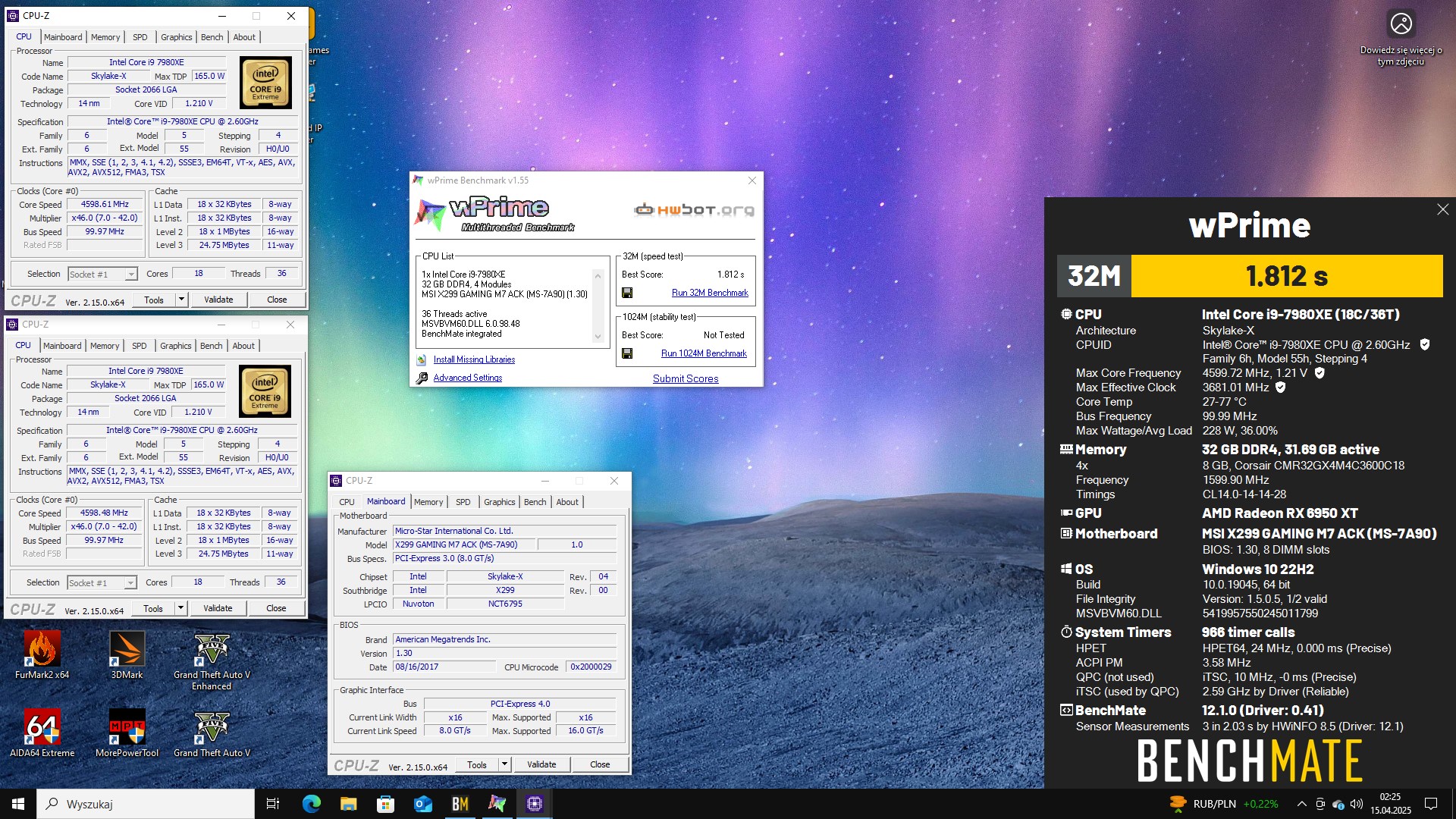The height and width of the screenshot is (819, 1456).
Task: Click shield icon beside Max Core Frequency value
Action: pos(1319,373)
